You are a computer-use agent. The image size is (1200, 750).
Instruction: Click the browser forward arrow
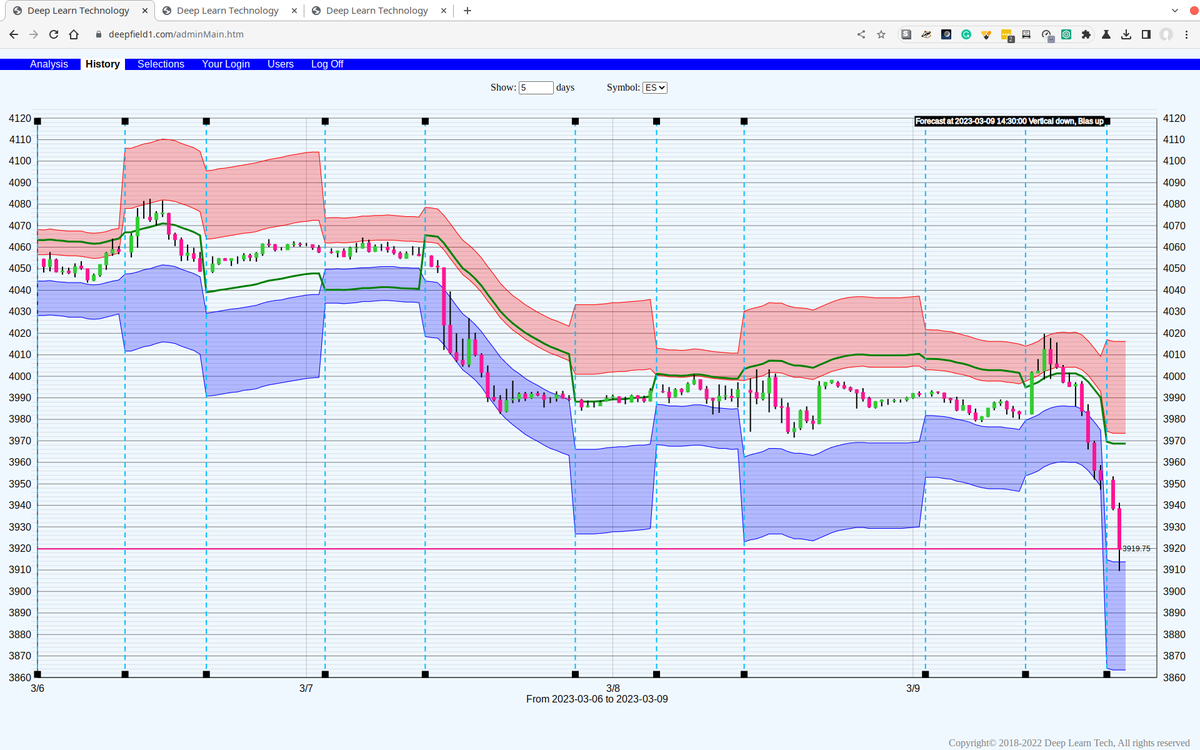33,34
